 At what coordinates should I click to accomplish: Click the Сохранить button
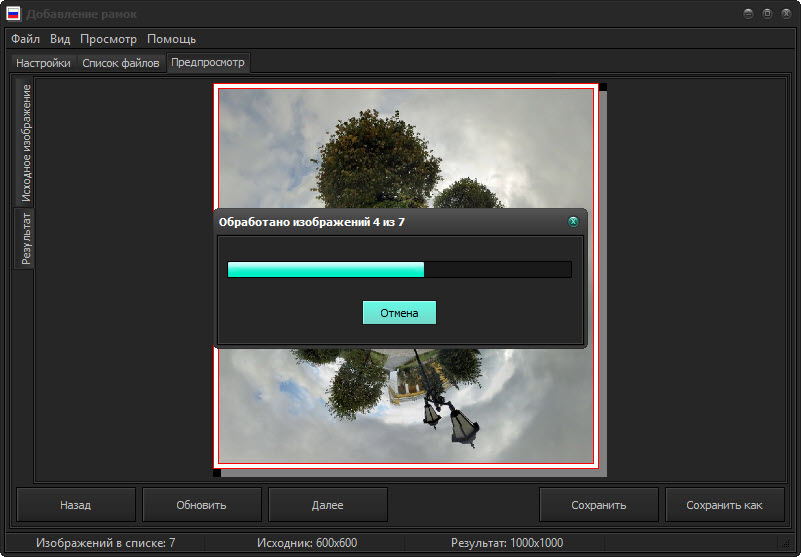(599, 505)
